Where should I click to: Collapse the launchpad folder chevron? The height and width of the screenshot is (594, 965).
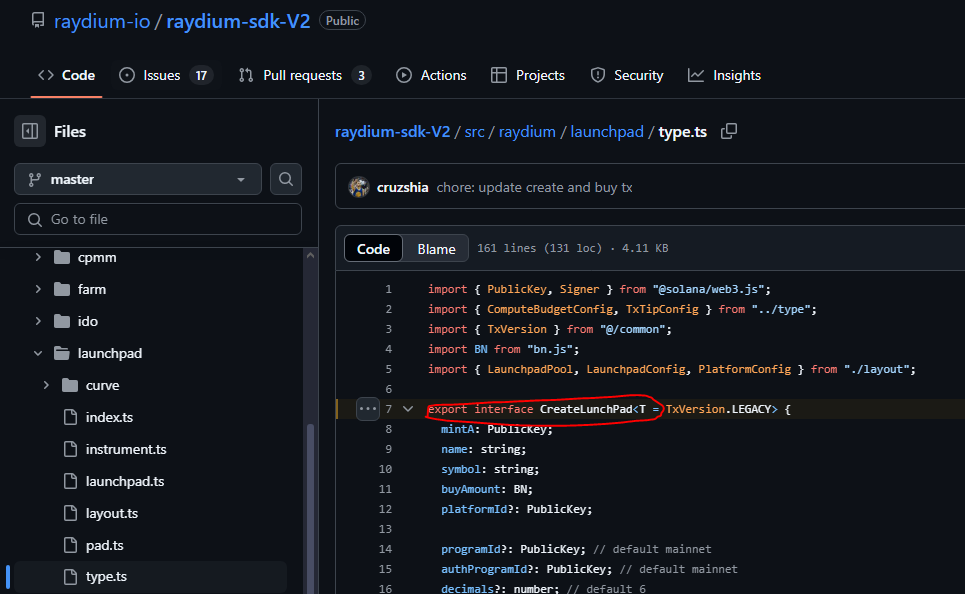[38, 353]
